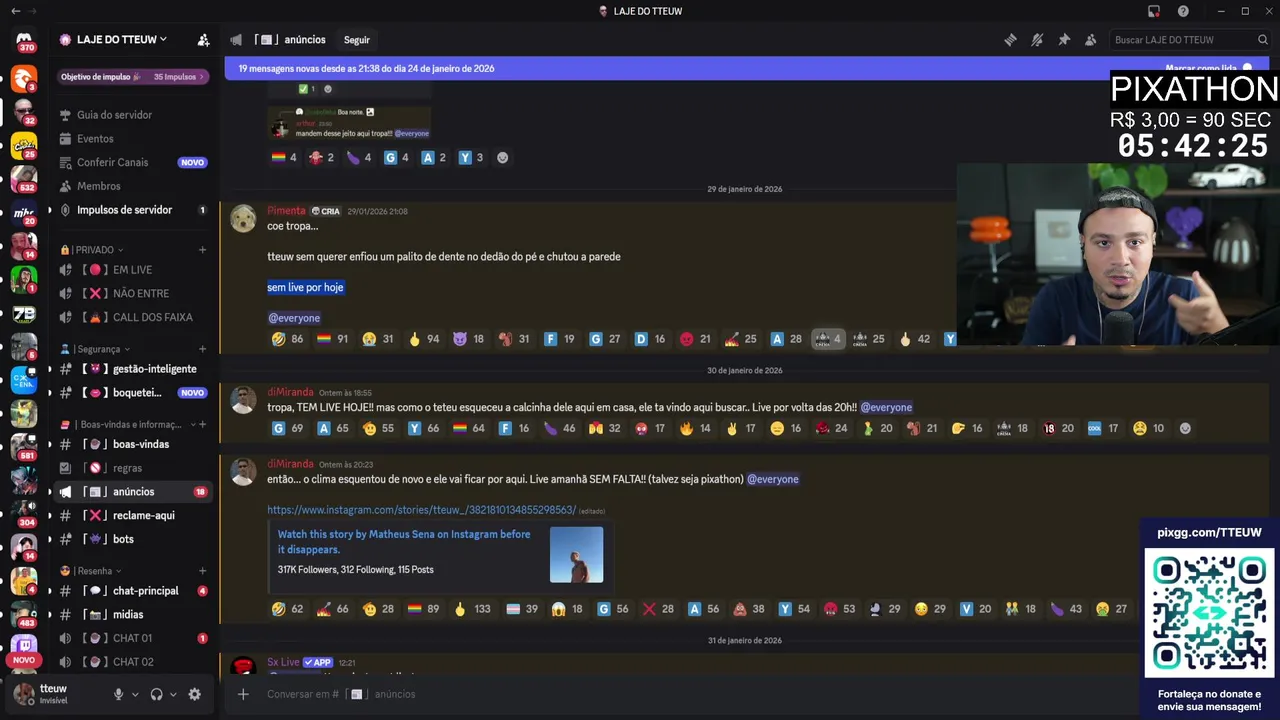1280x720 pixels.
Task: Click @everyone mention in Pimenta's message
Action: tap(294, 318)
